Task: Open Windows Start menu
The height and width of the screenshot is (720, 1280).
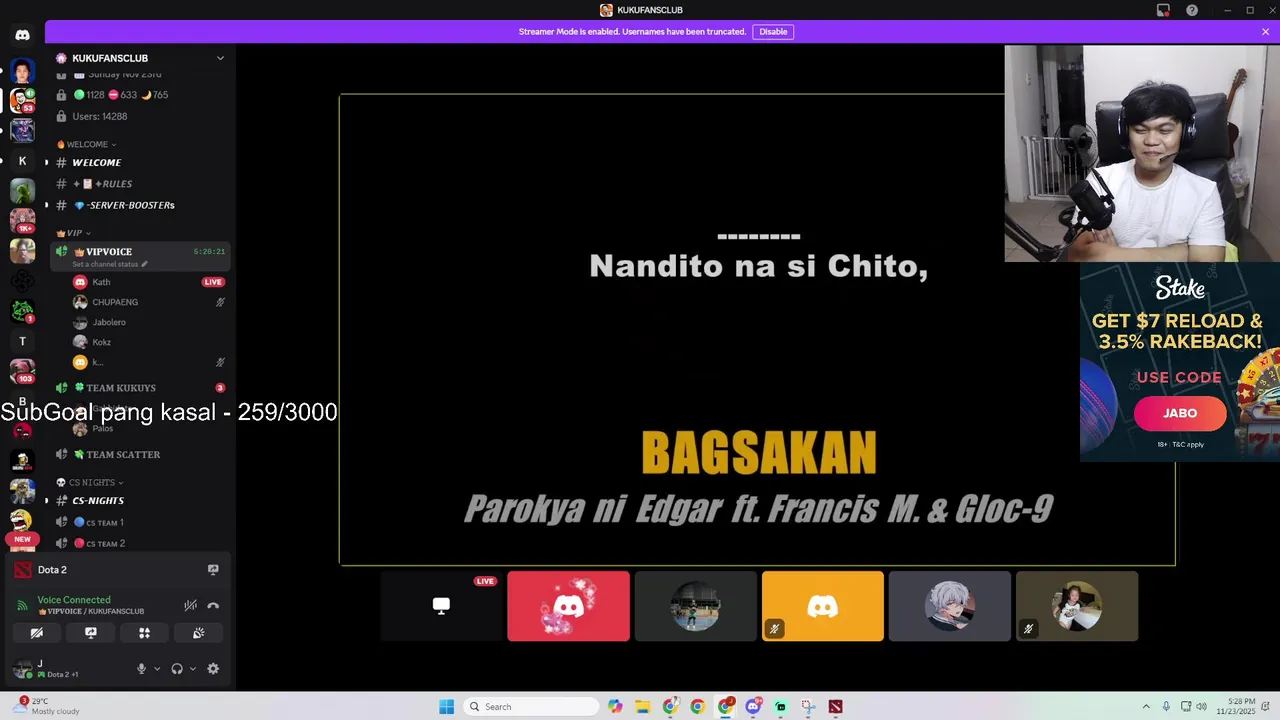Action: click(x=446, y=707)
